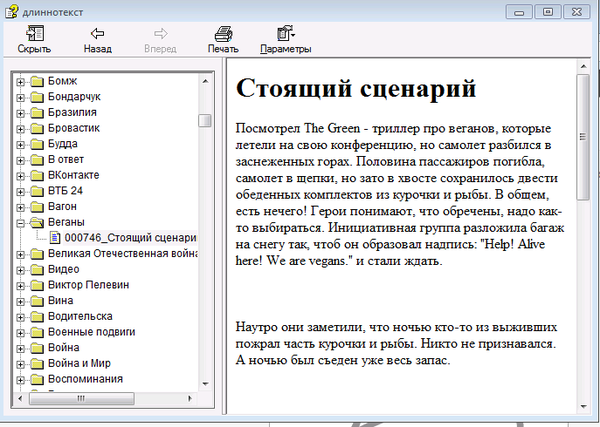Image resolution: width=600 pixels, height=427 pixels.
Task: Select the Бондарчук tree item
Action: [x=74, y=97]
